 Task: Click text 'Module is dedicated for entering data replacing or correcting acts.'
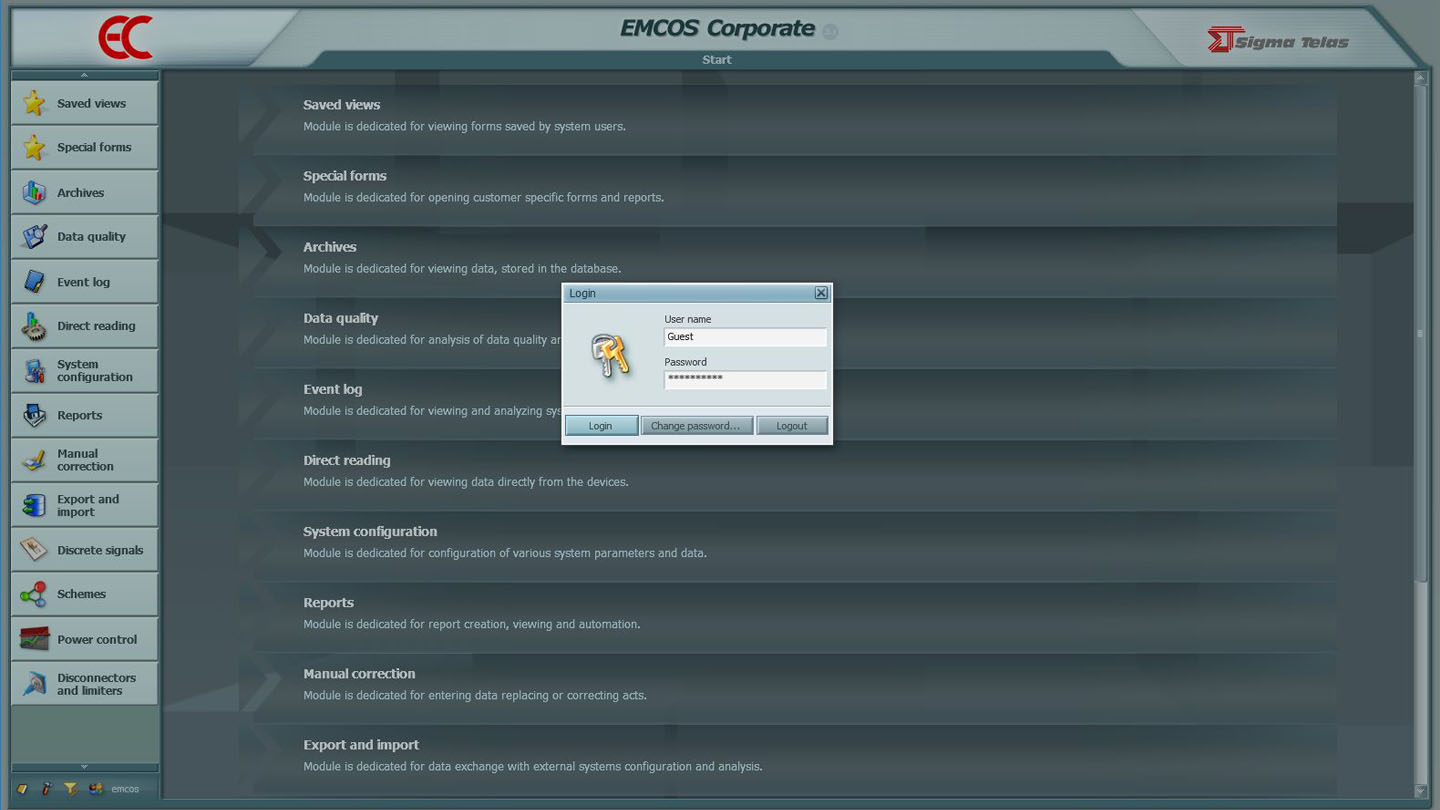click(475, 695)
